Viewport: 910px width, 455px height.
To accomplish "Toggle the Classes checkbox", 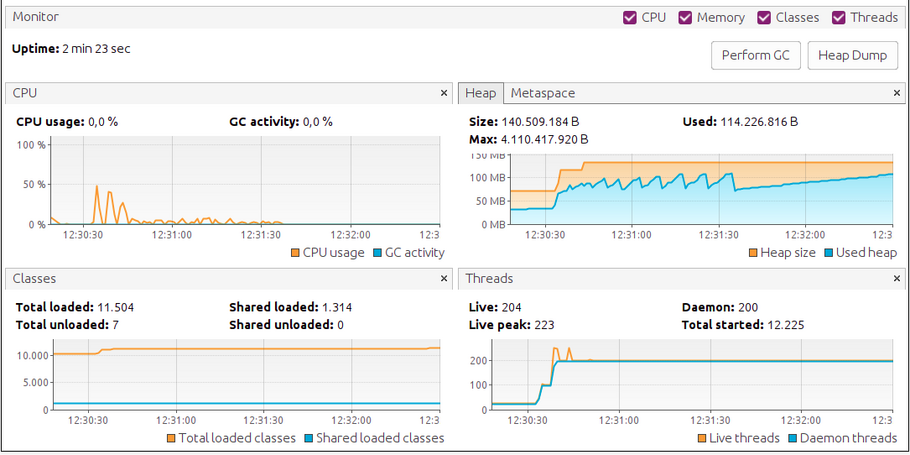I will (764, 17).
